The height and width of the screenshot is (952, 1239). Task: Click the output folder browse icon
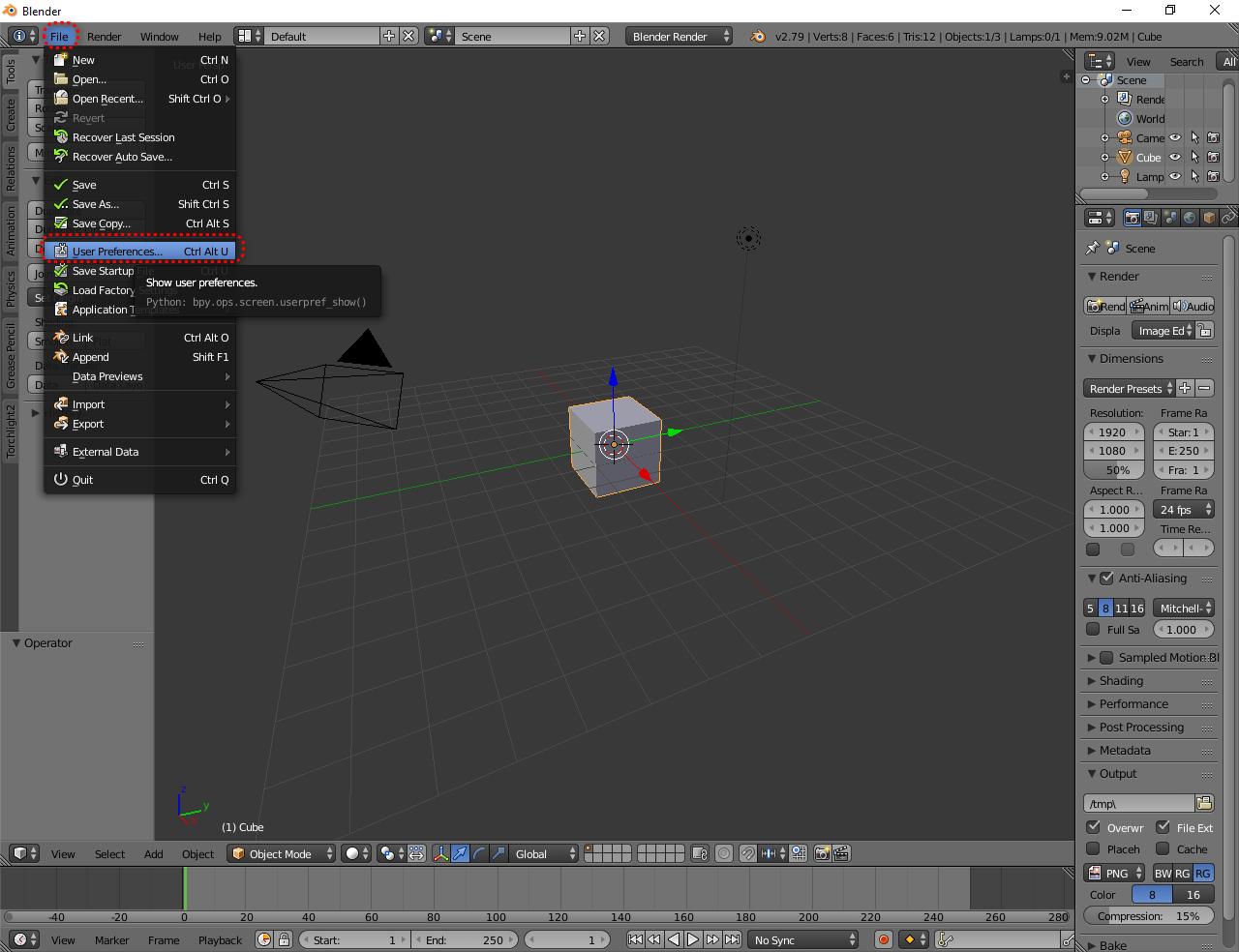(x=1204, y=803)
